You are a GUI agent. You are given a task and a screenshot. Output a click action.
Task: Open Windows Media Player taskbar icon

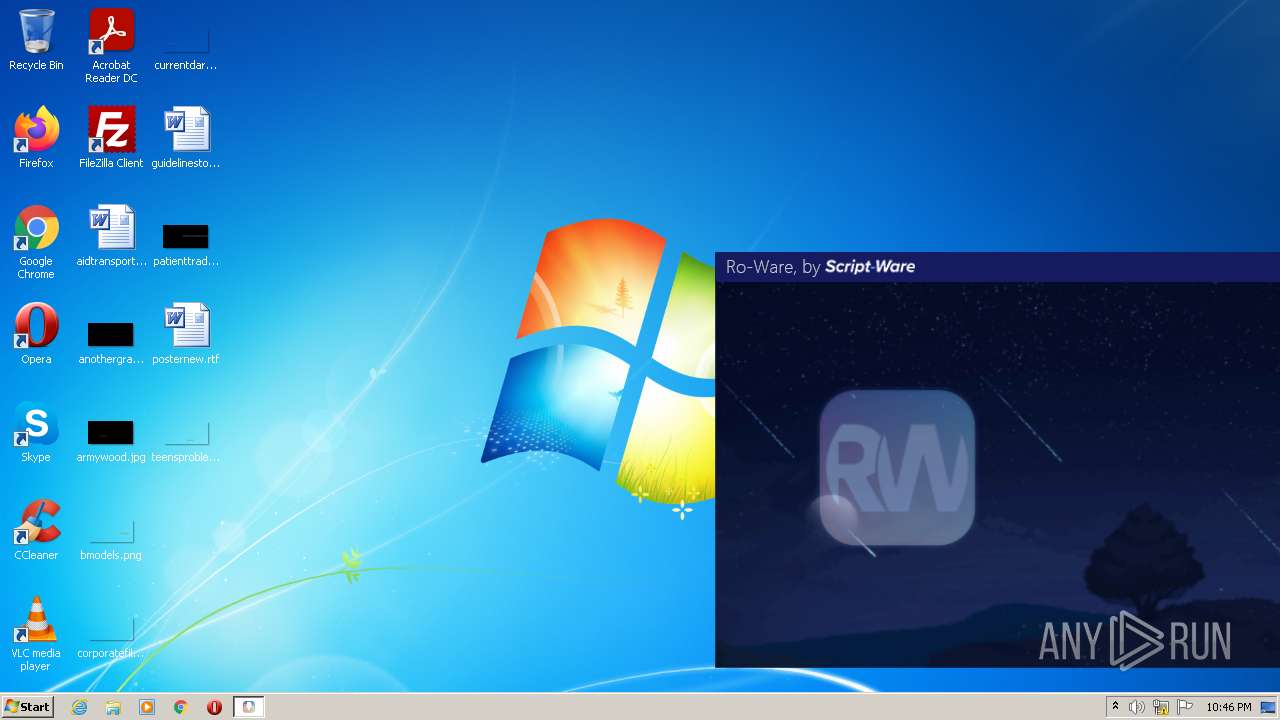147,707
